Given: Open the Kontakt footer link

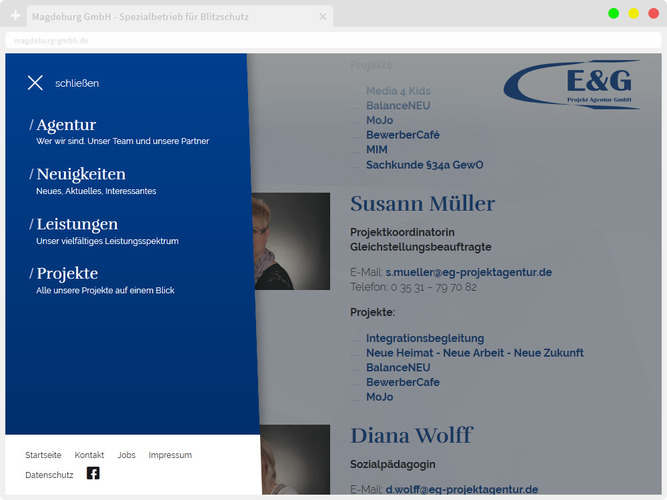Looking at the screenshot, I should click(x=89, y=455).
